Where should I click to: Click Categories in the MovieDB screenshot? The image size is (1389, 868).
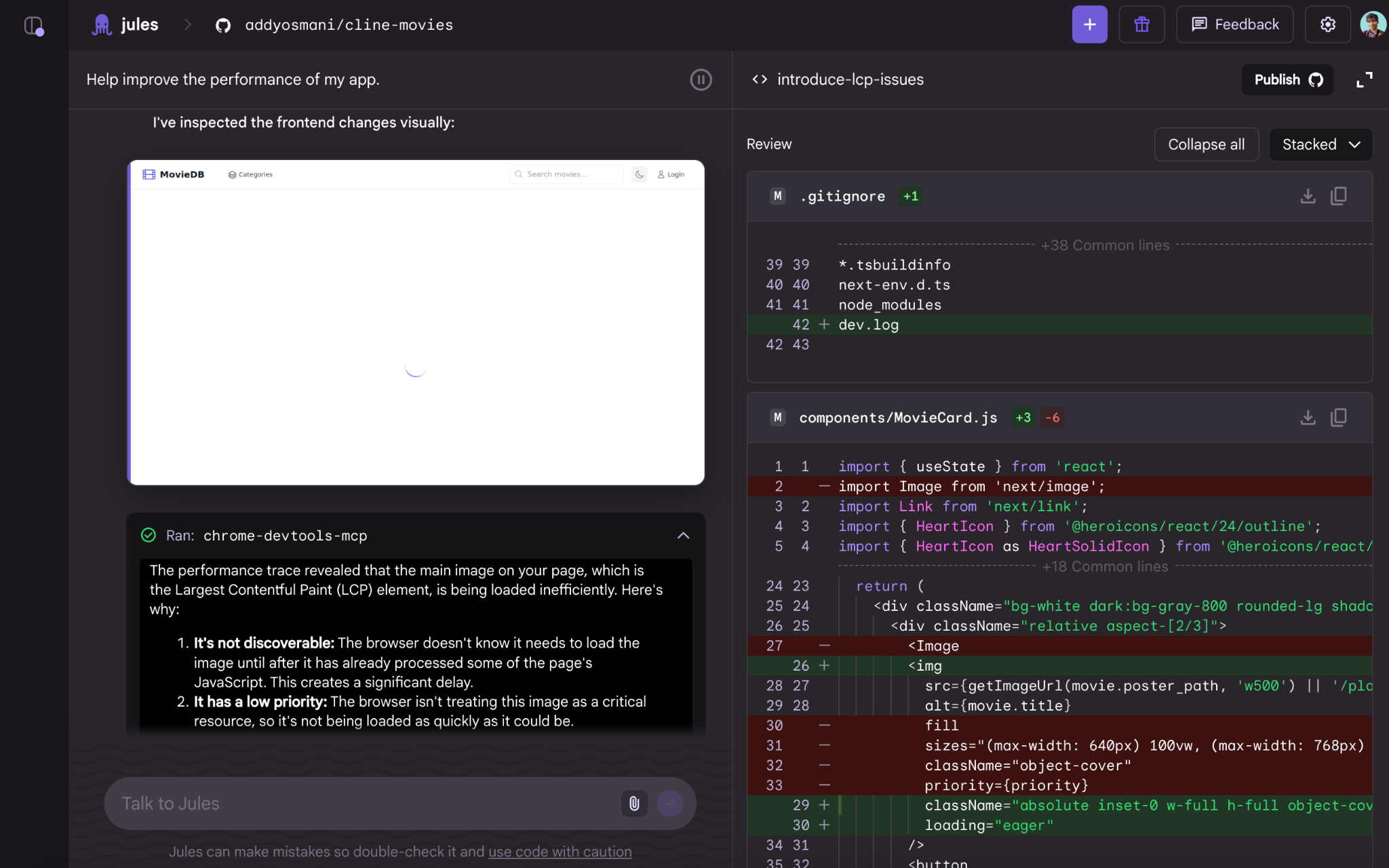(x=250, y=174)
